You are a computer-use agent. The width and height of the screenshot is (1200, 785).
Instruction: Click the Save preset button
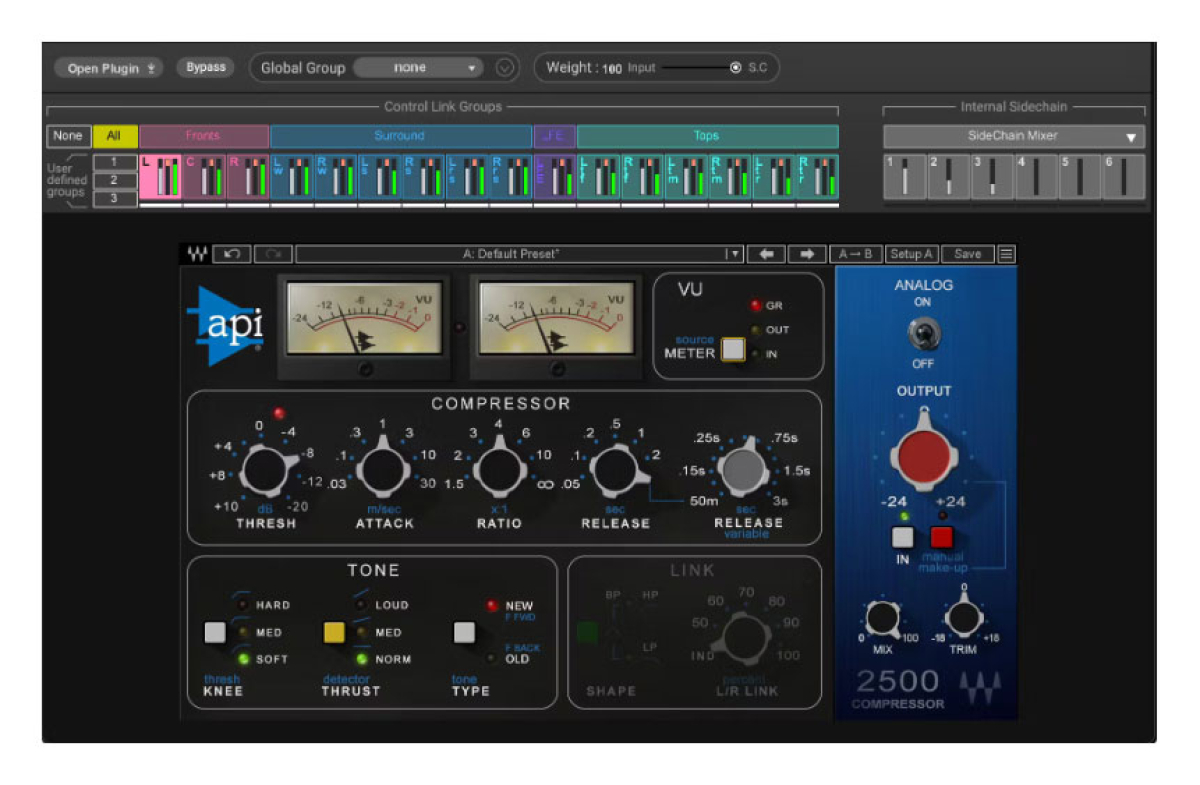[967, 254]
